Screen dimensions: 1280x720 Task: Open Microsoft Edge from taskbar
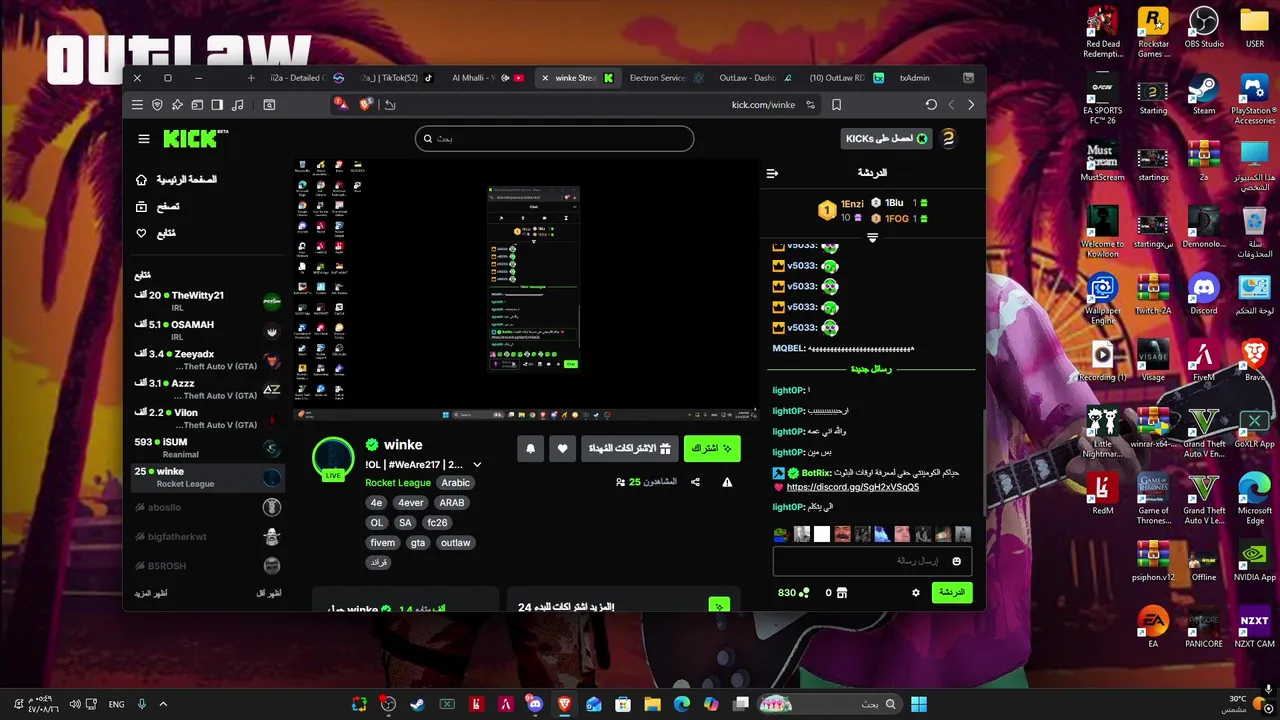pos(681,704)
